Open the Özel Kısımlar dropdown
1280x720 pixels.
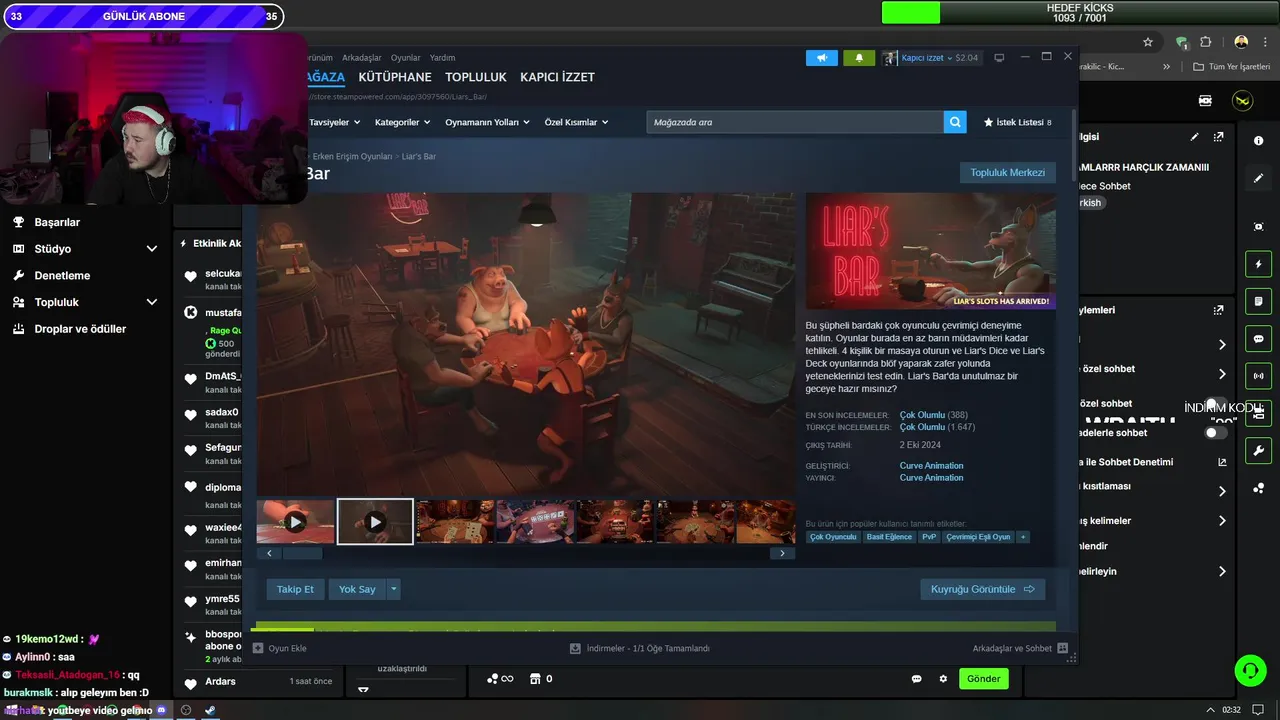click(576, 122)
